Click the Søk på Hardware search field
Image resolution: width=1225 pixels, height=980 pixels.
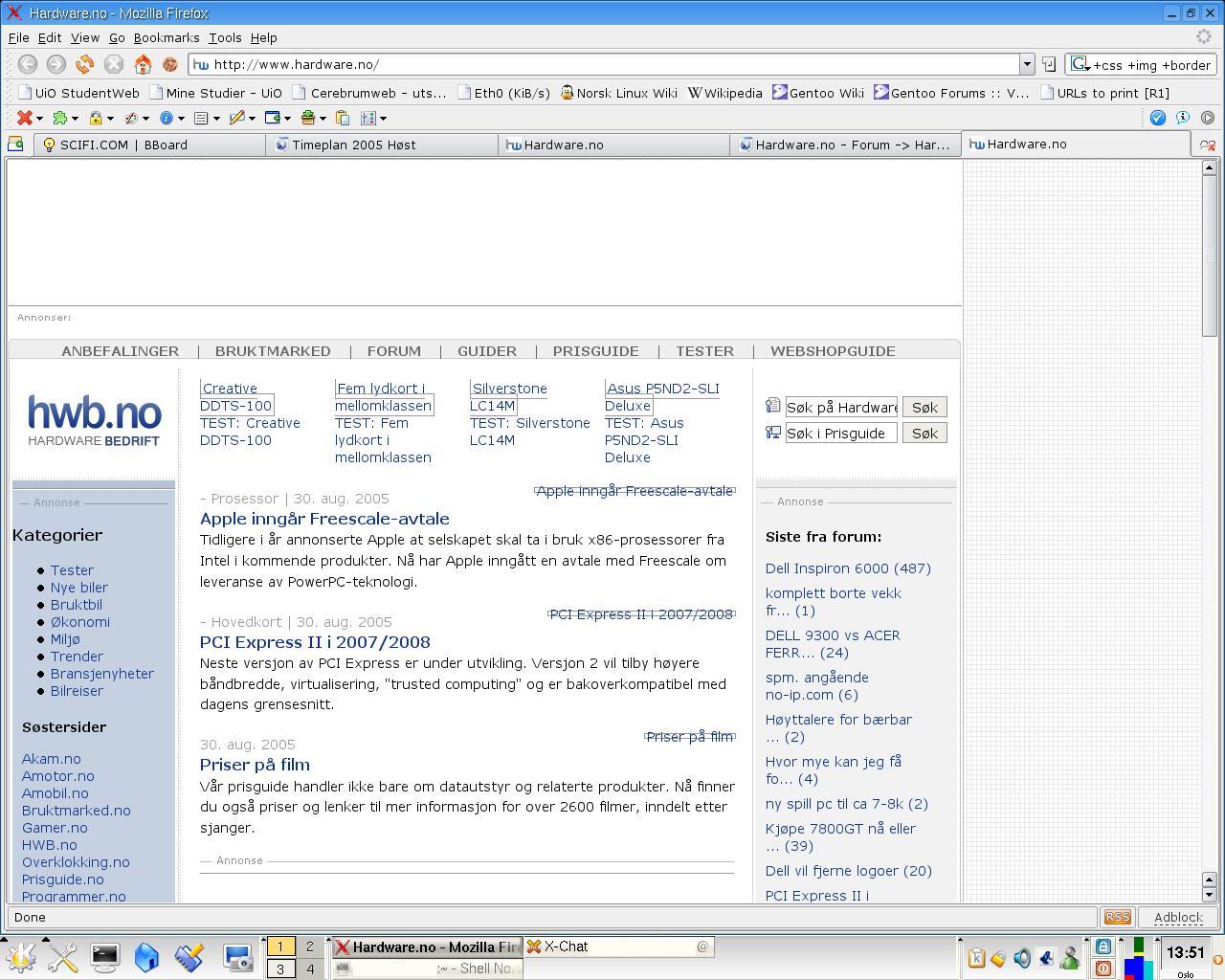click(841, 408)
